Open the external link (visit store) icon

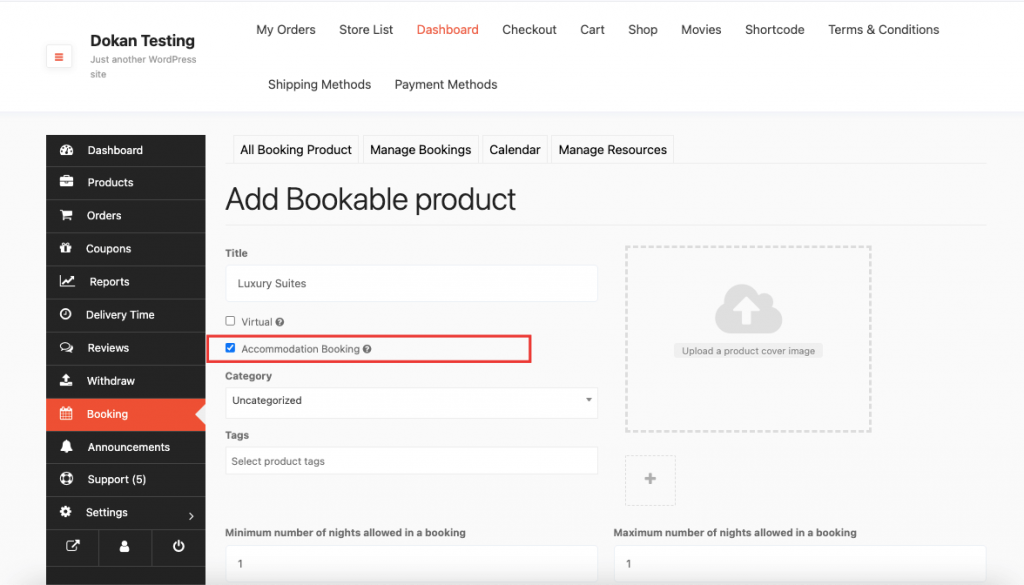point(72,546)
